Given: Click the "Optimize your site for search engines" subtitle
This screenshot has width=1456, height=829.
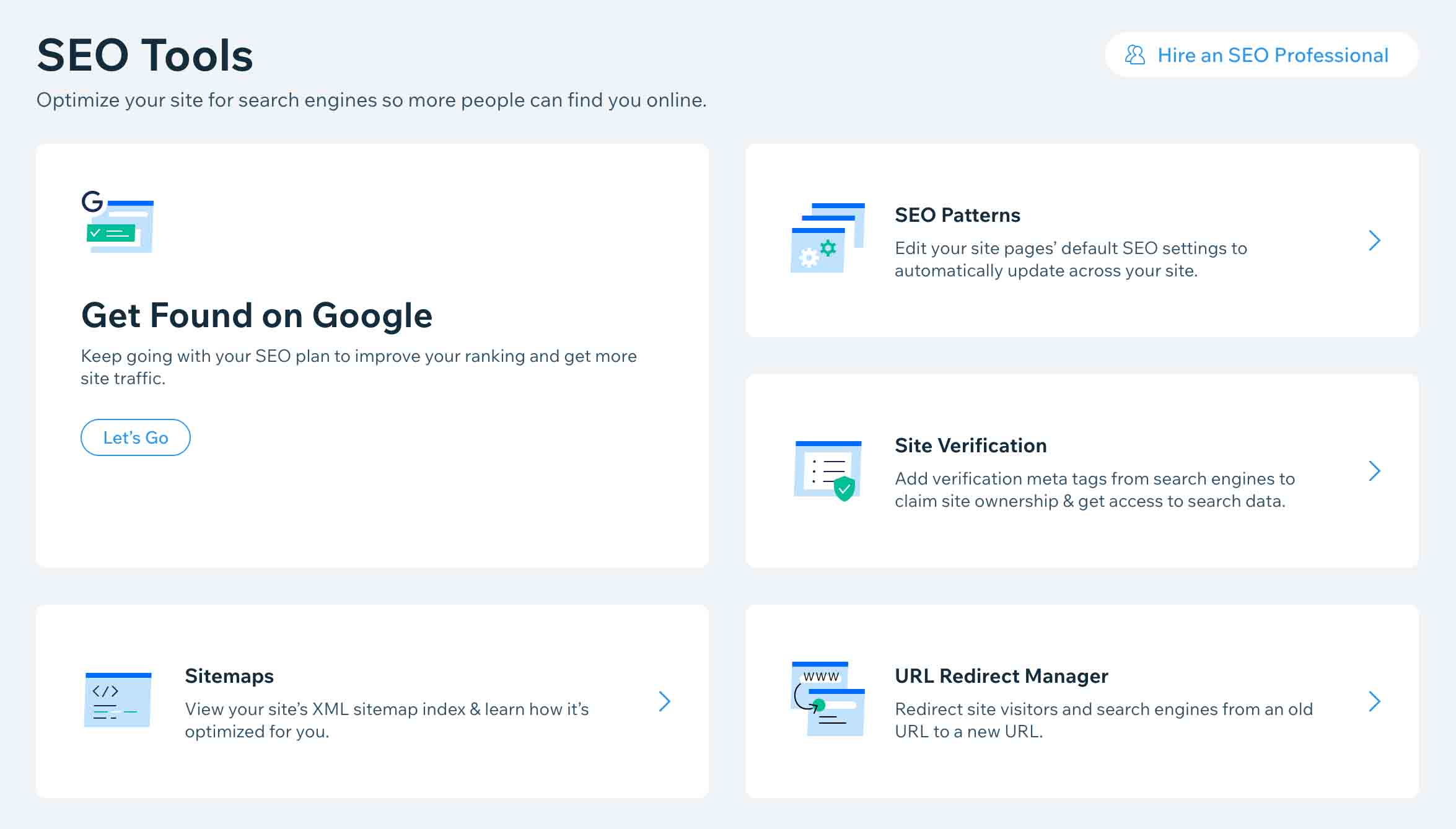Looking at the screenshot, I should pyautogui.click(x=372, y=100).
